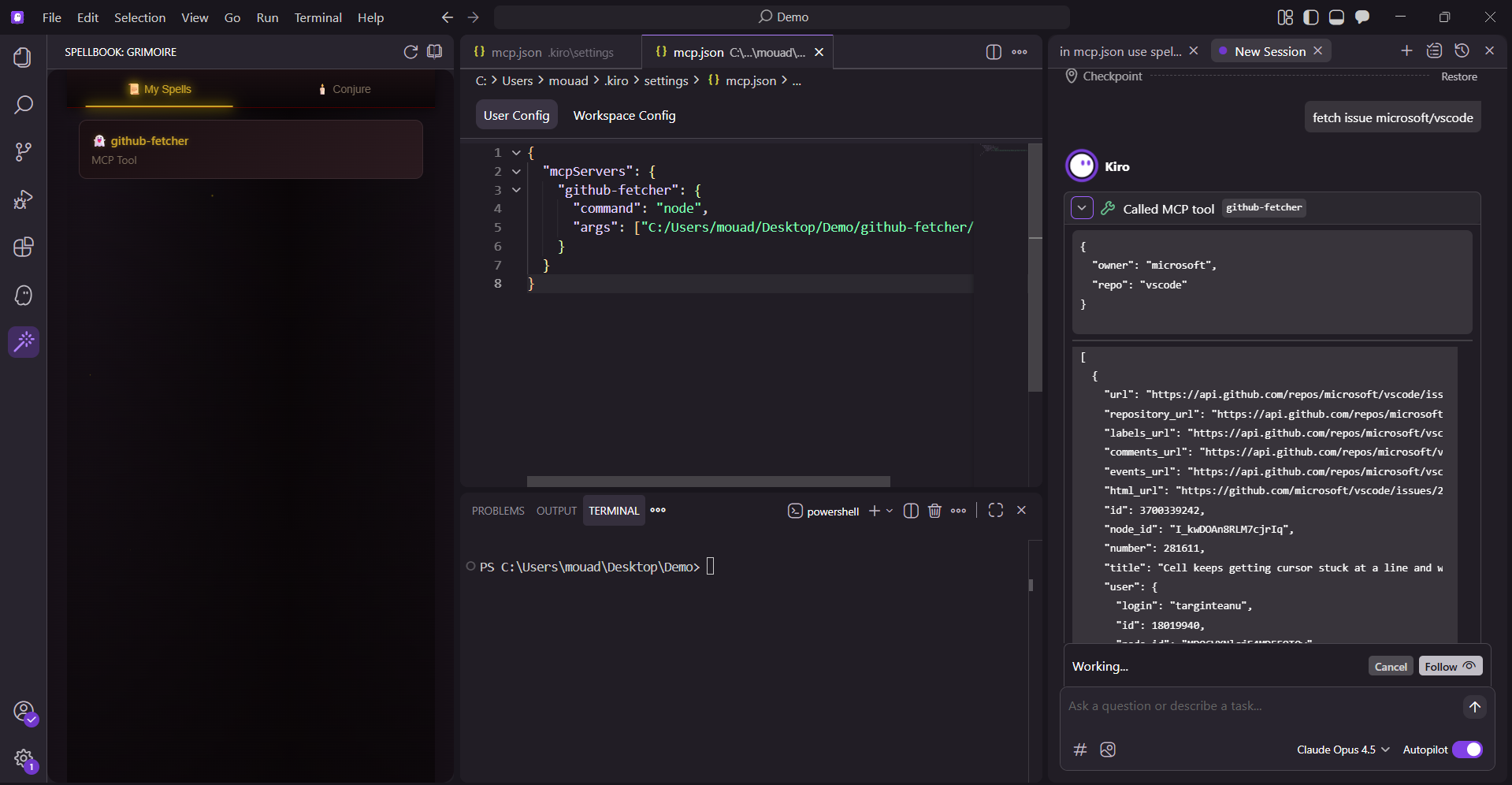Open the Accounts icon in activity bar
Screen dimensions: 1512x785
click(x=24, y=712)
